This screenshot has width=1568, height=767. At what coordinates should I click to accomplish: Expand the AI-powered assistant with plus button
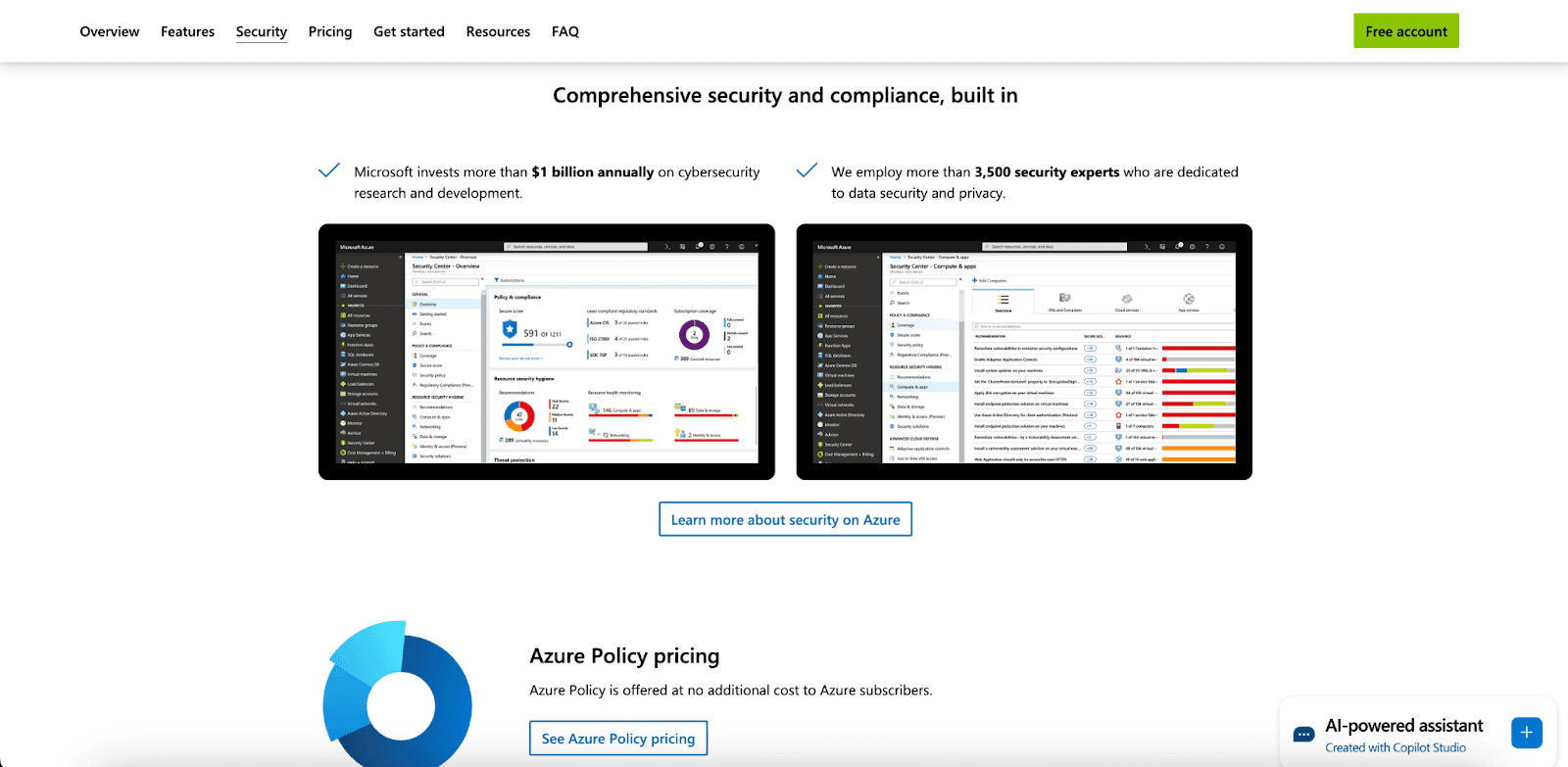[1527, 733]
